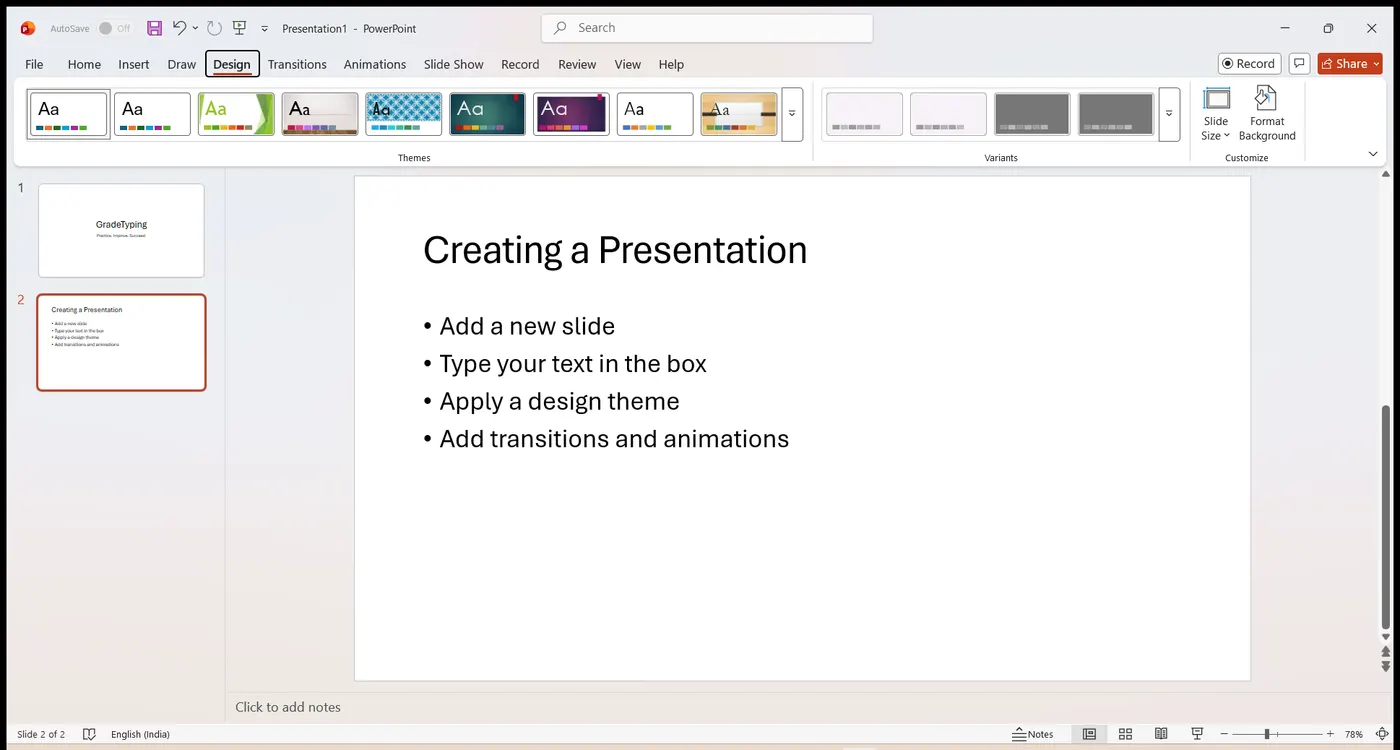Viewport: 1400px width, 750px height.
Task: Click the Record button at top right
Action: coord(1249,63)
